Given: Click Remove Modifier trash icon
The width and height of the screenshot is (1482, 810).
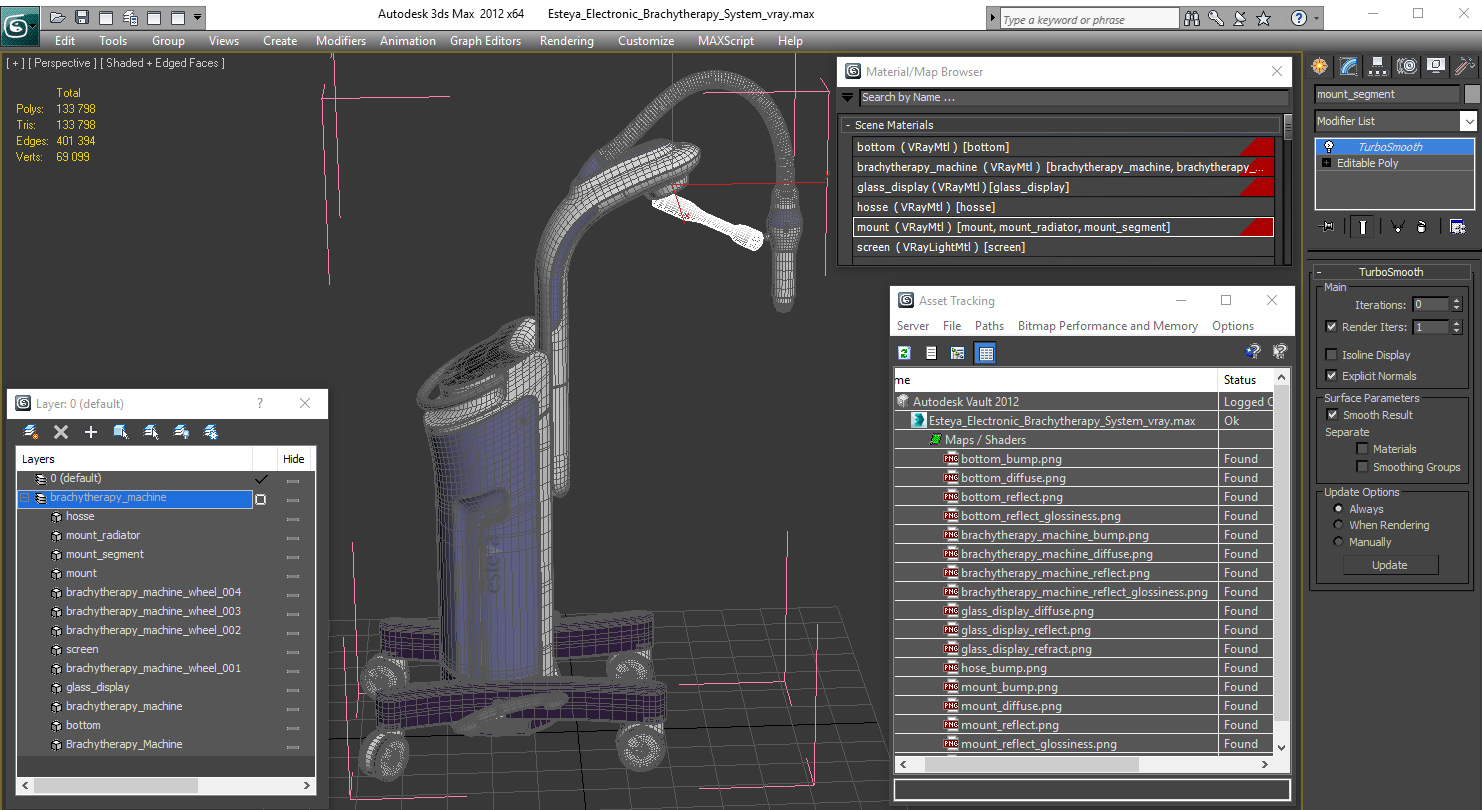Looking at the screenshot, I should tap(1421, 226).
